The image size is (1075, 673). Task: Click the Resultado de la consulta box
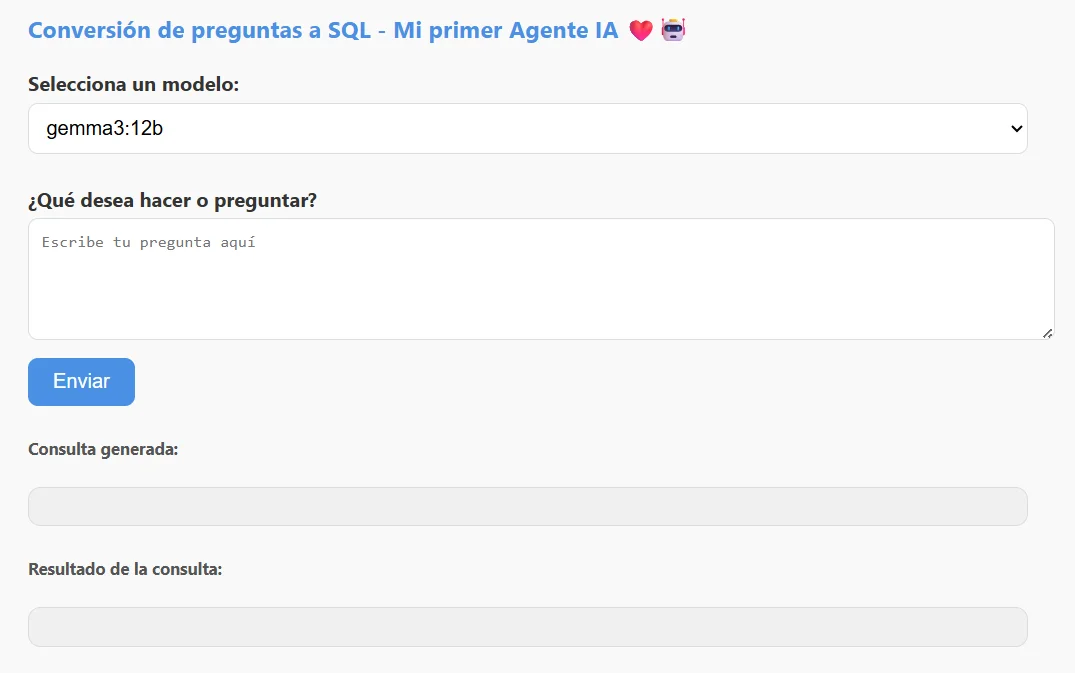coord(527,627)
